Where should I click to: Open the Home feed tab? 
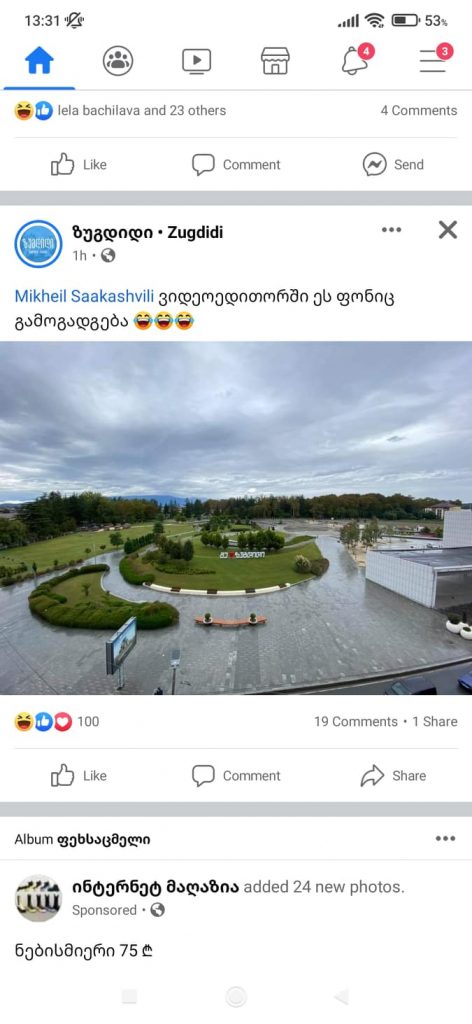coord(39,61)
